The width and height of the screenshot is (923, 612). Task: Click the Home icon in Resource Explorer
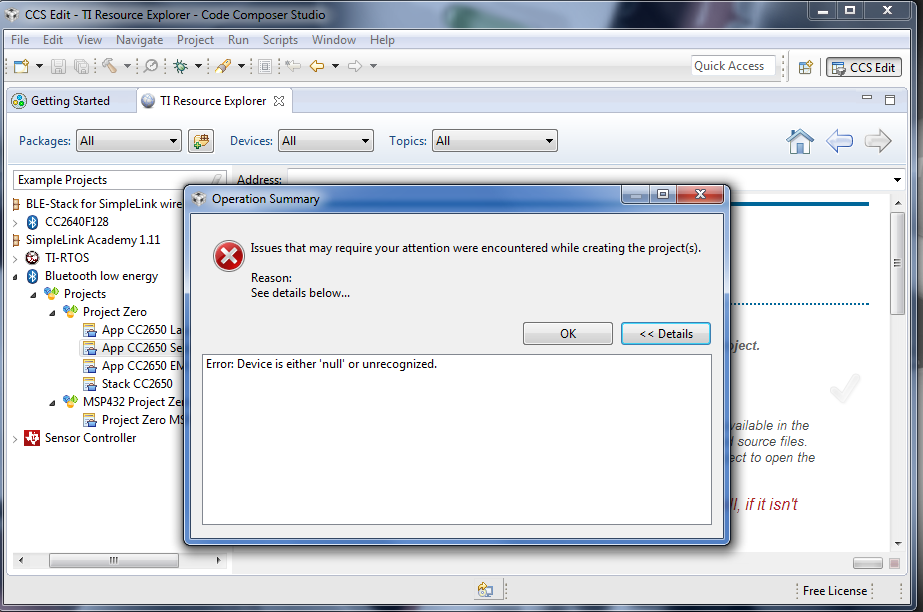[x=799, y=141]
